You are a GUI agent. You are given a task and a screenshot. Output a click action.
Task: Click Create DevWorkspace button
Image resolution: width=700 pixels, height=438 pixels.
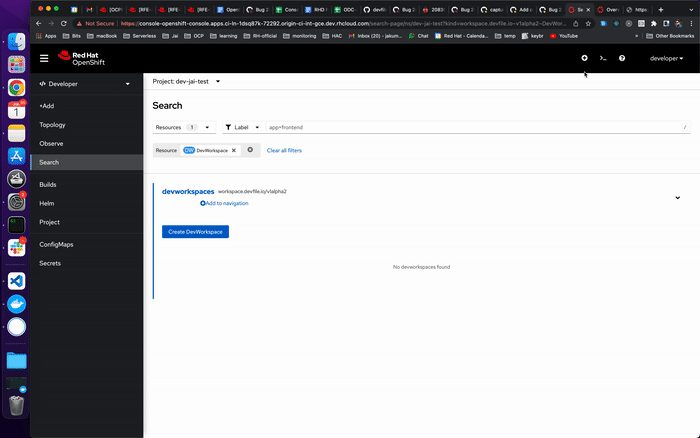[195, 232]
